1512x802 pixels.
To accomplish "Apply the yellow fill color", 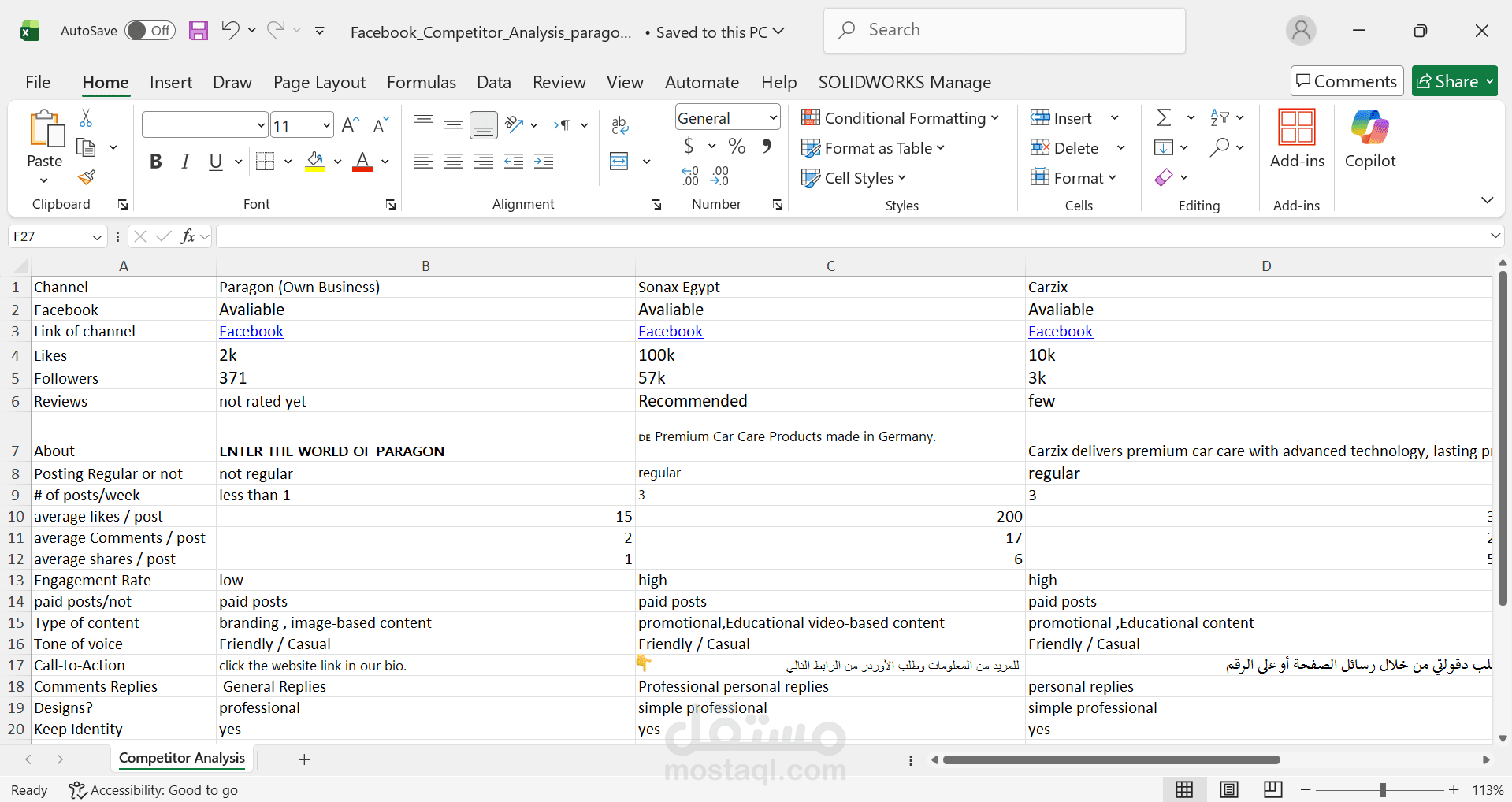I will point(315,162).
